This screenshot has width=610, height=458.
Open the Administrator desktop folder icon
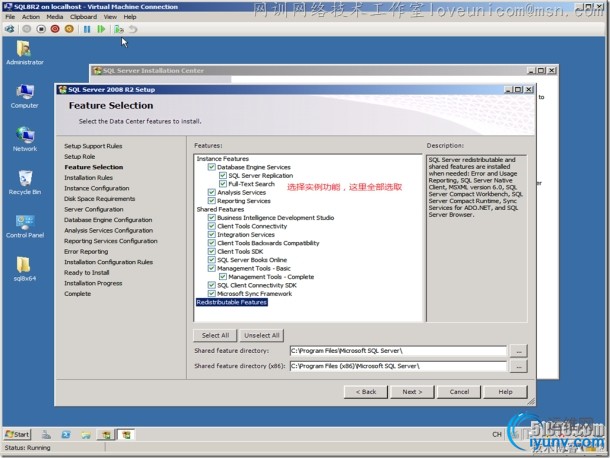click(24, 53)
